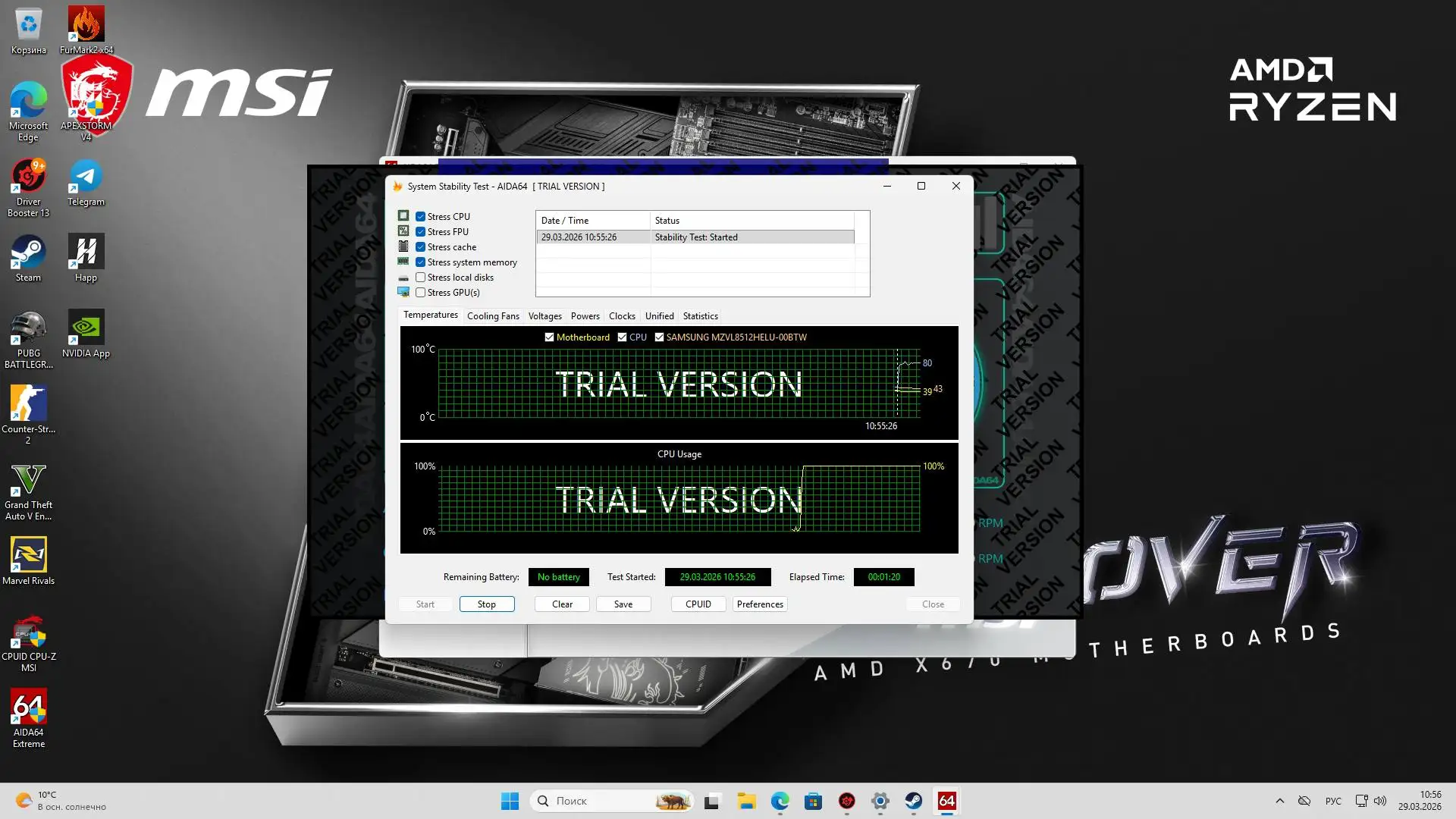Open CPUID CPU-Z MSI shortcut
1456x819 pixels.
tap(29, 641)
